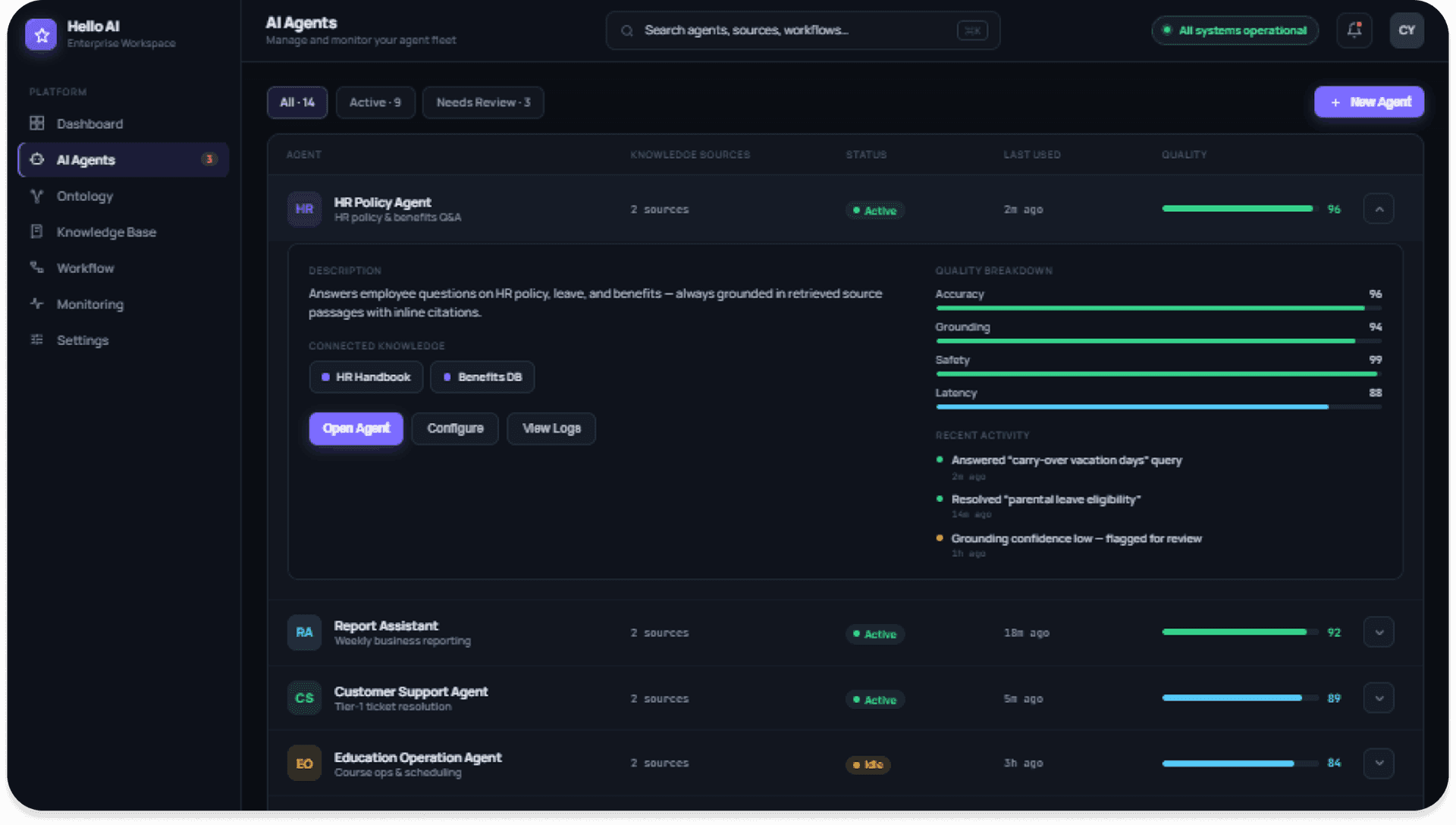Click the CY user avatar
This screenshot has width=1456, height=825.
1406,30
